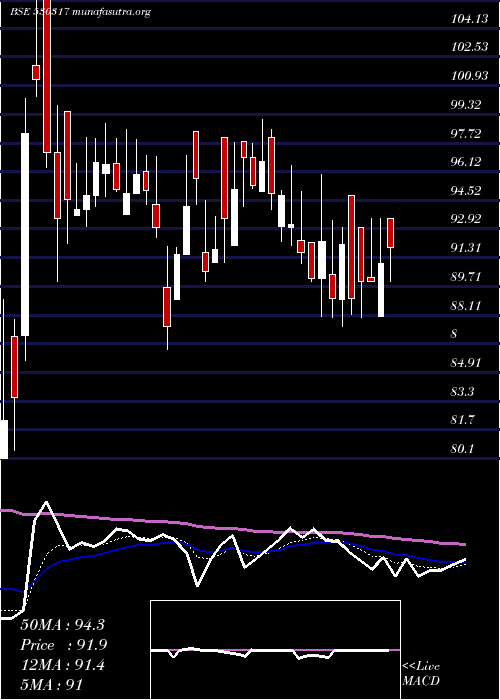Click the 89.71 price axis label
500x700 pixels.
466,277
